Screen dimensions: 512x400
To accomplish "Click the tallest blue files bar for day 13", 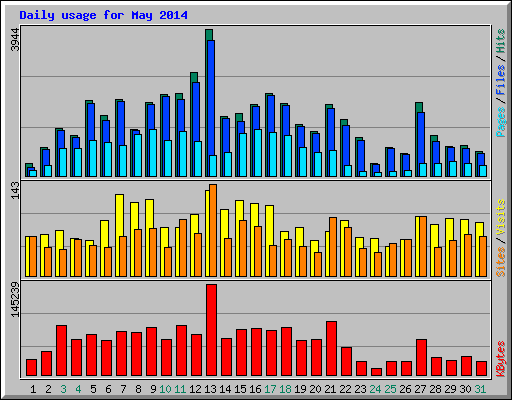I will point(211,97).
